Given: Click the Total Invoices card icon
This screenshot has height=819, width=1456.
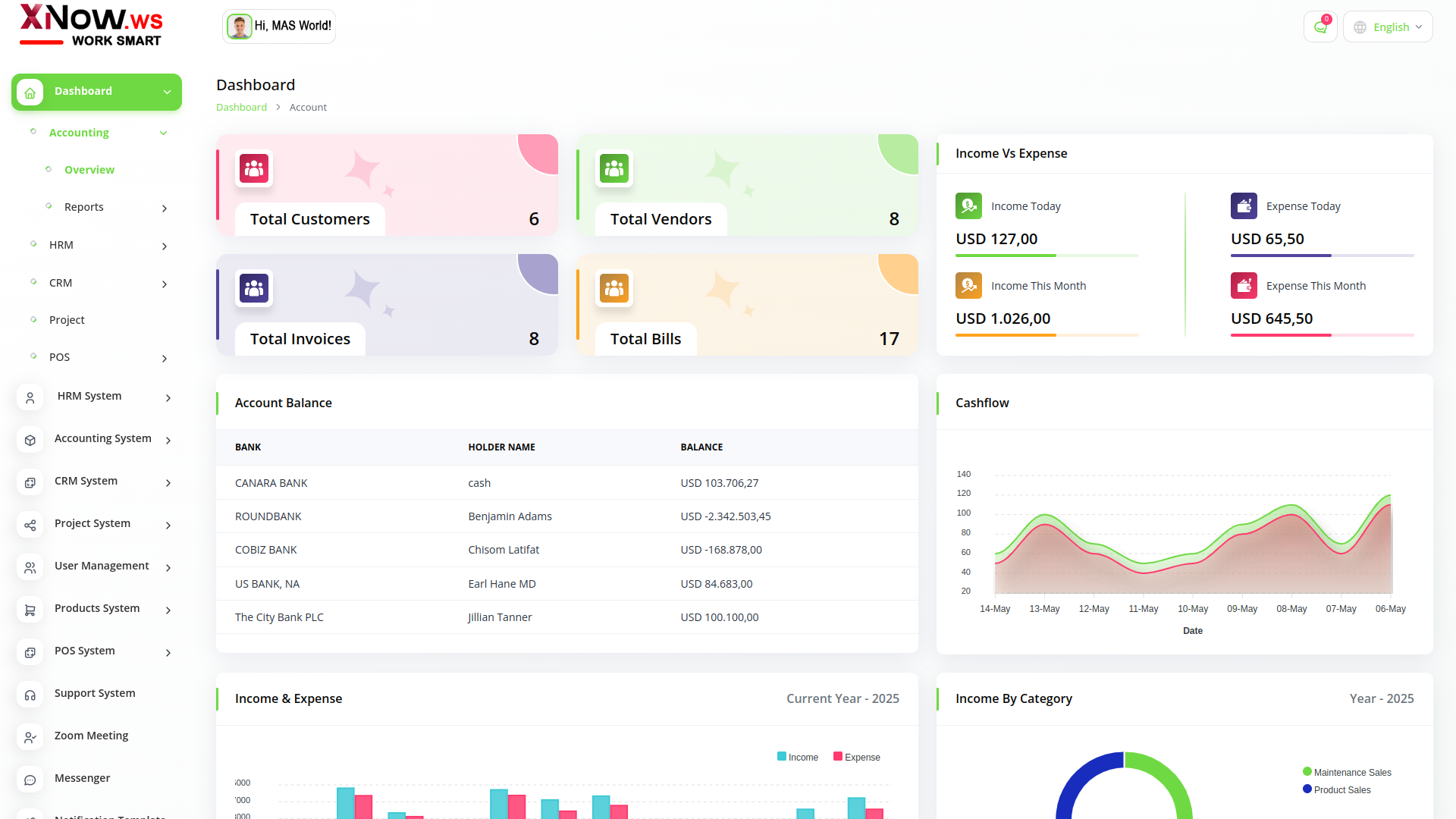Looking at the screenshot, I should coord(254,288).
